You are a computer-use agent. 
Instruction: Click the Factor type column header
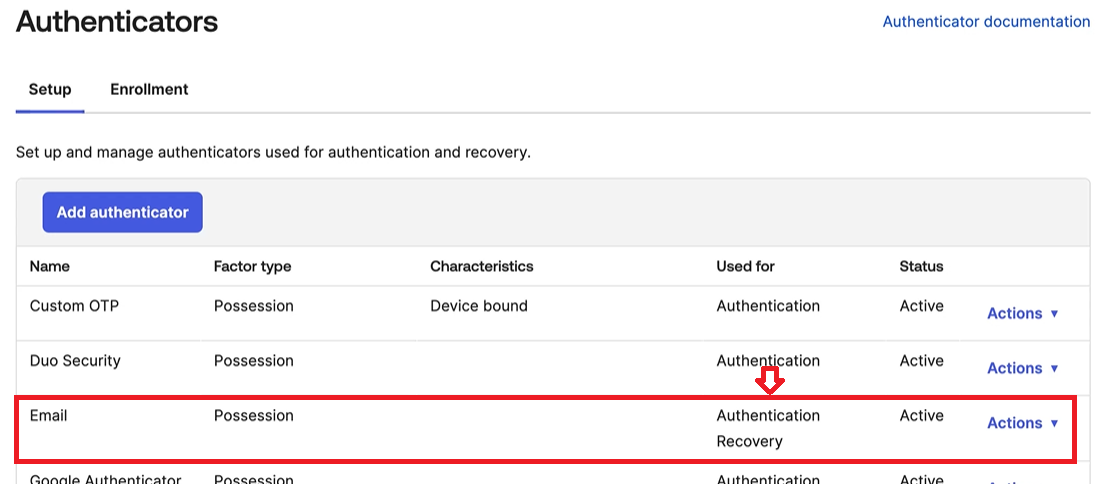point(252,266)
